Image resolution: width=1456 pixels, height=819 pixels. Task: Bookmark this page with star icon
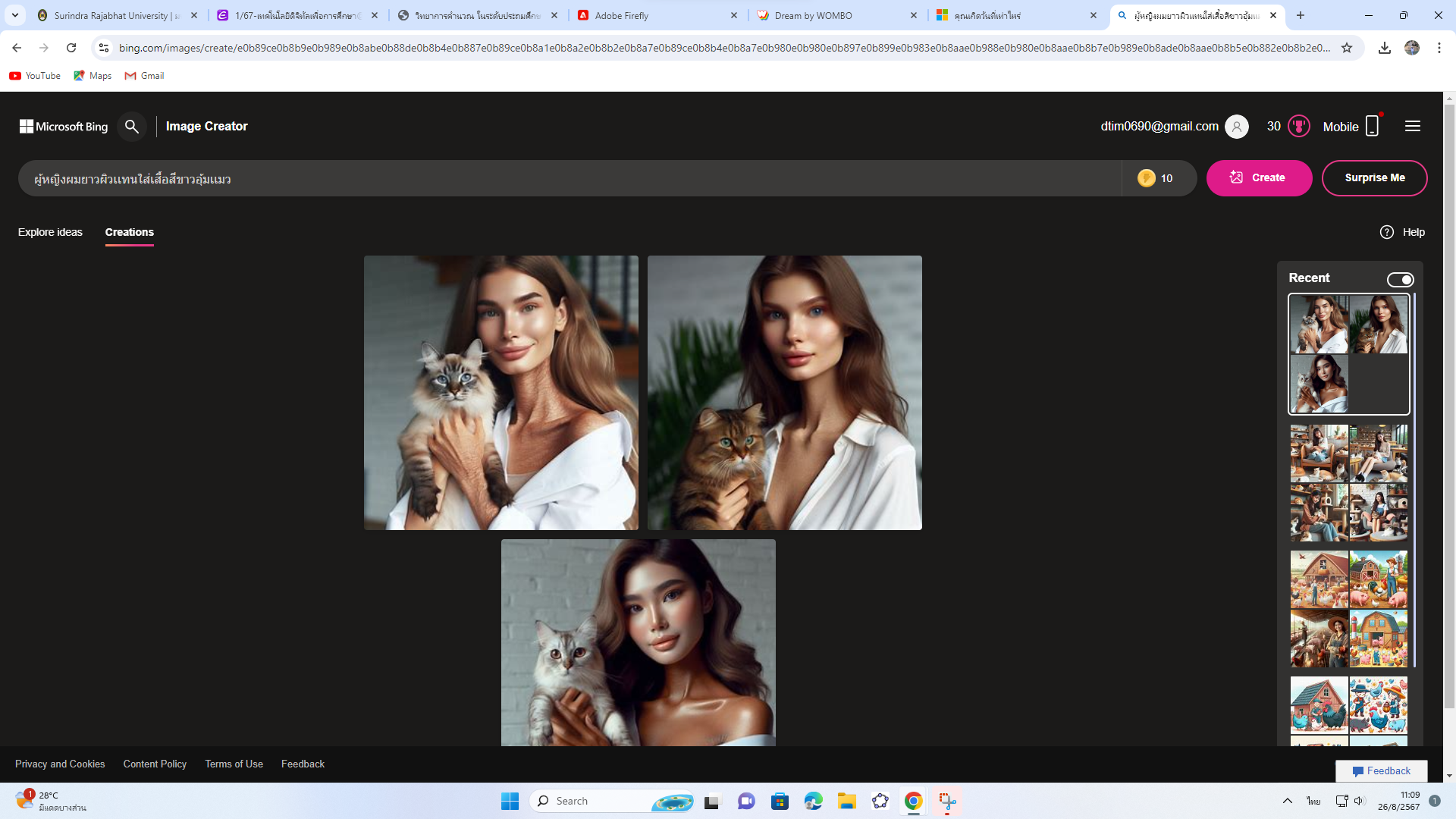1347,48
